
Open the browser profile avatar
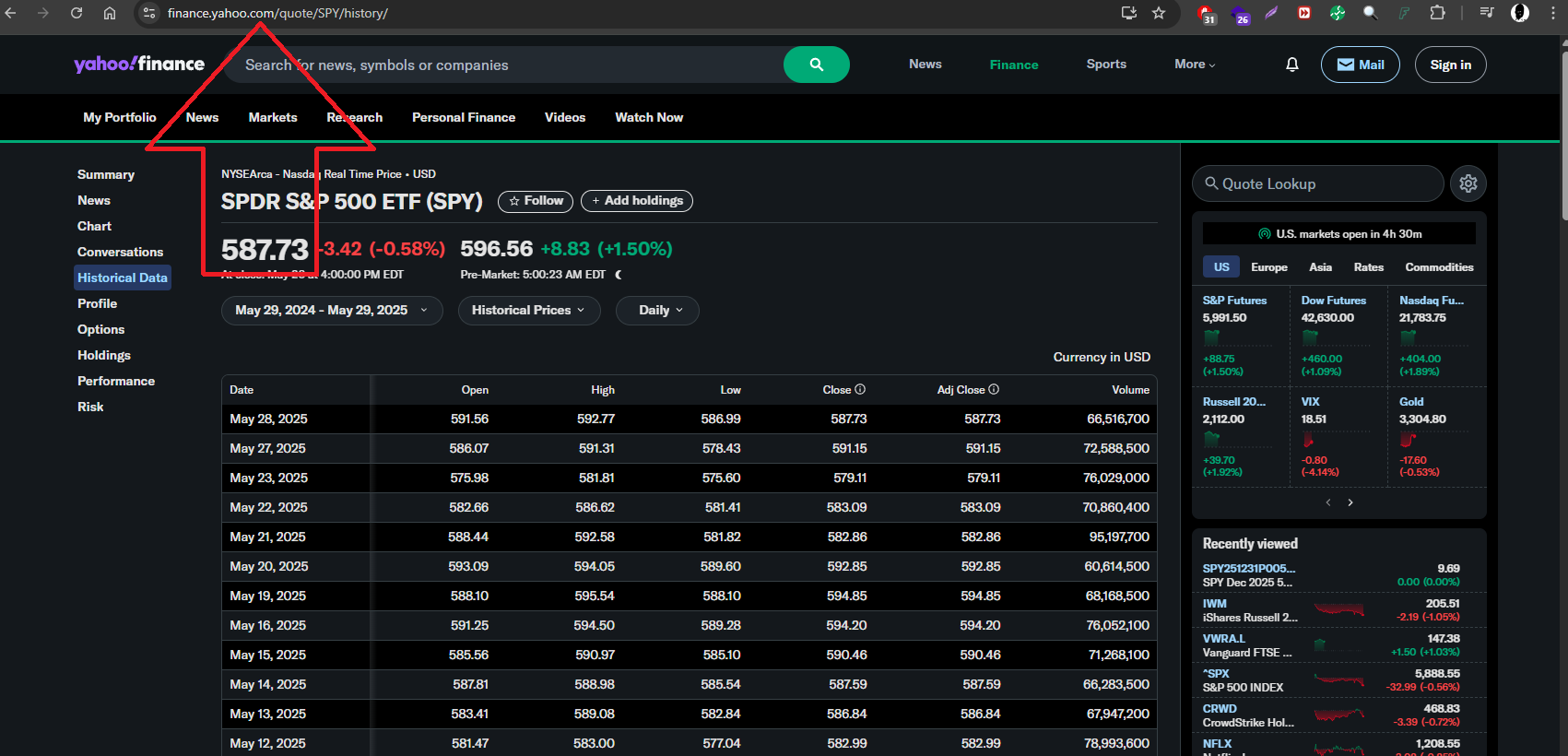tap(1520, 13)
